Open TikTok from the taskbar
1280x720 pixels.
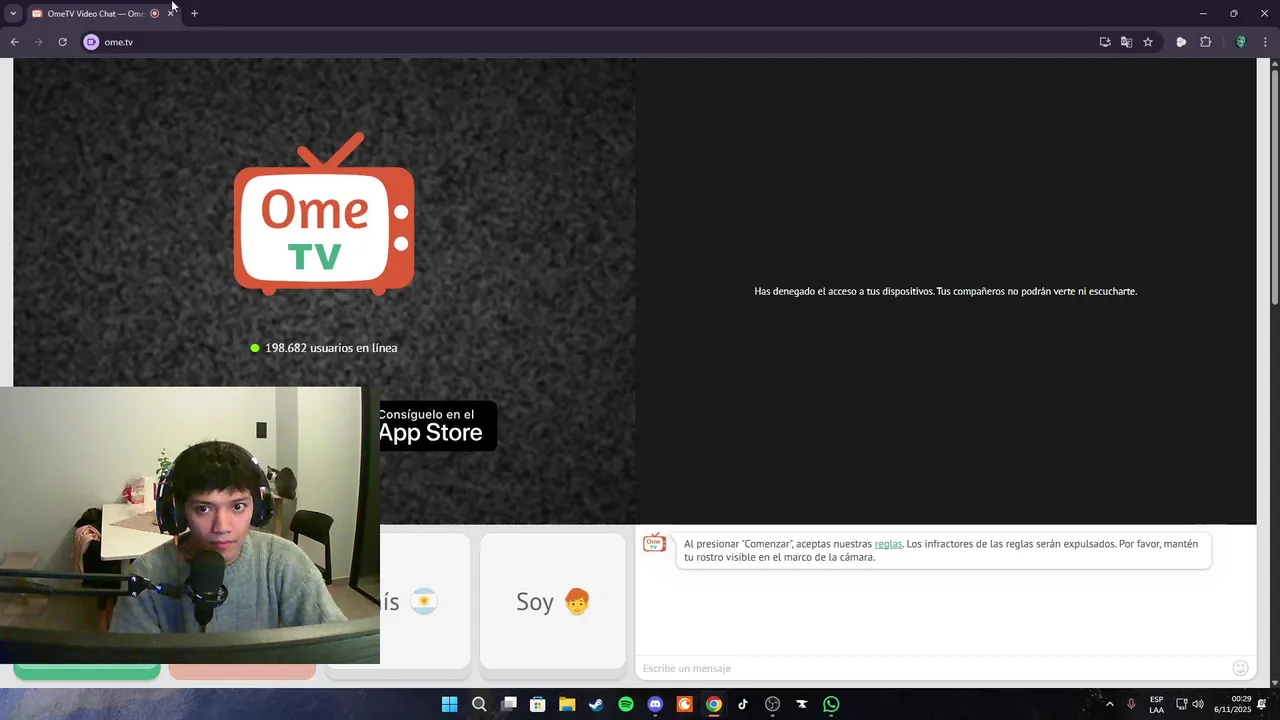pyautogui.click(x=743, y=704)
